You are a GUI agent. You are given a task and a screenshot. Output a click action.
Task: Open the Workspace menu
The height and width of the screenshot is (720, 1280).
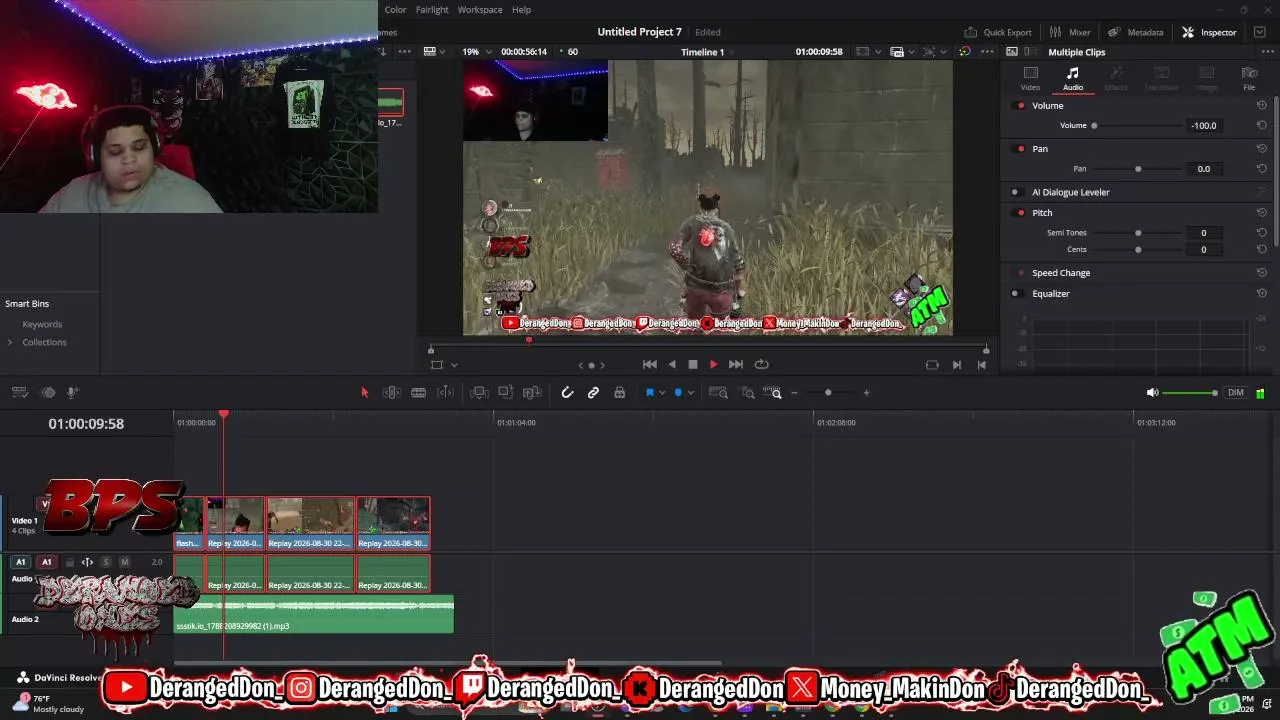point(480,10)
